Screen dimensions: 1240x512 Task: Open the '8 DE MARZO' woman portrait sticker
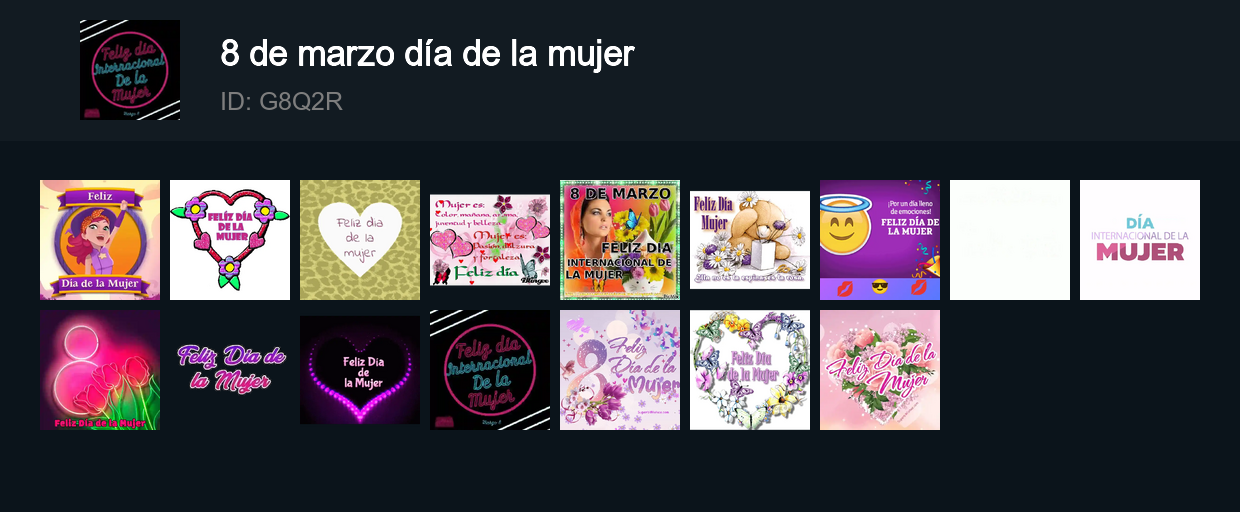(620, 240)
